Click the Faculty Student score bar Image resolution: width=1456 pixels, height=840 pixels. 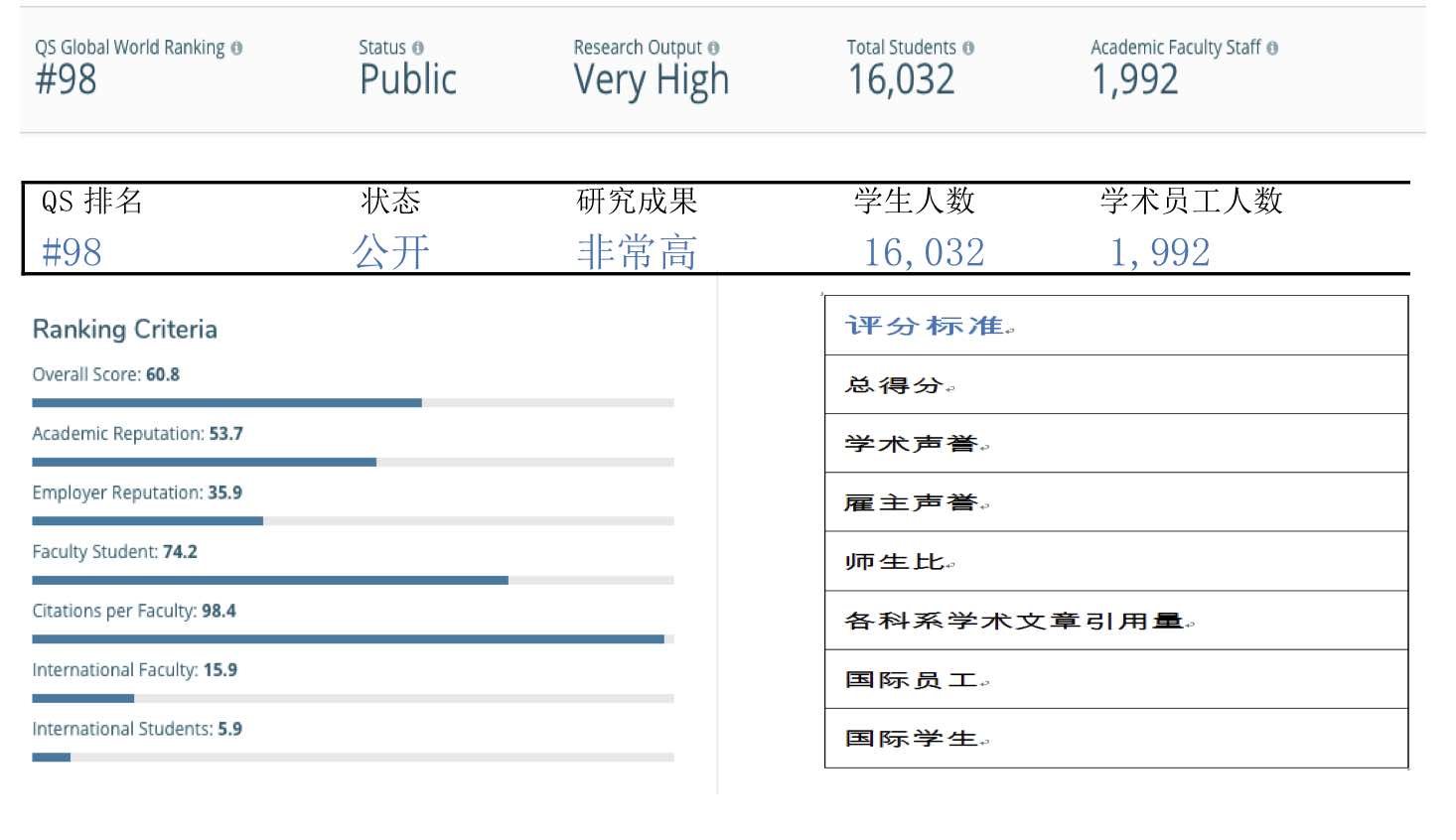(x=353, y=580)
